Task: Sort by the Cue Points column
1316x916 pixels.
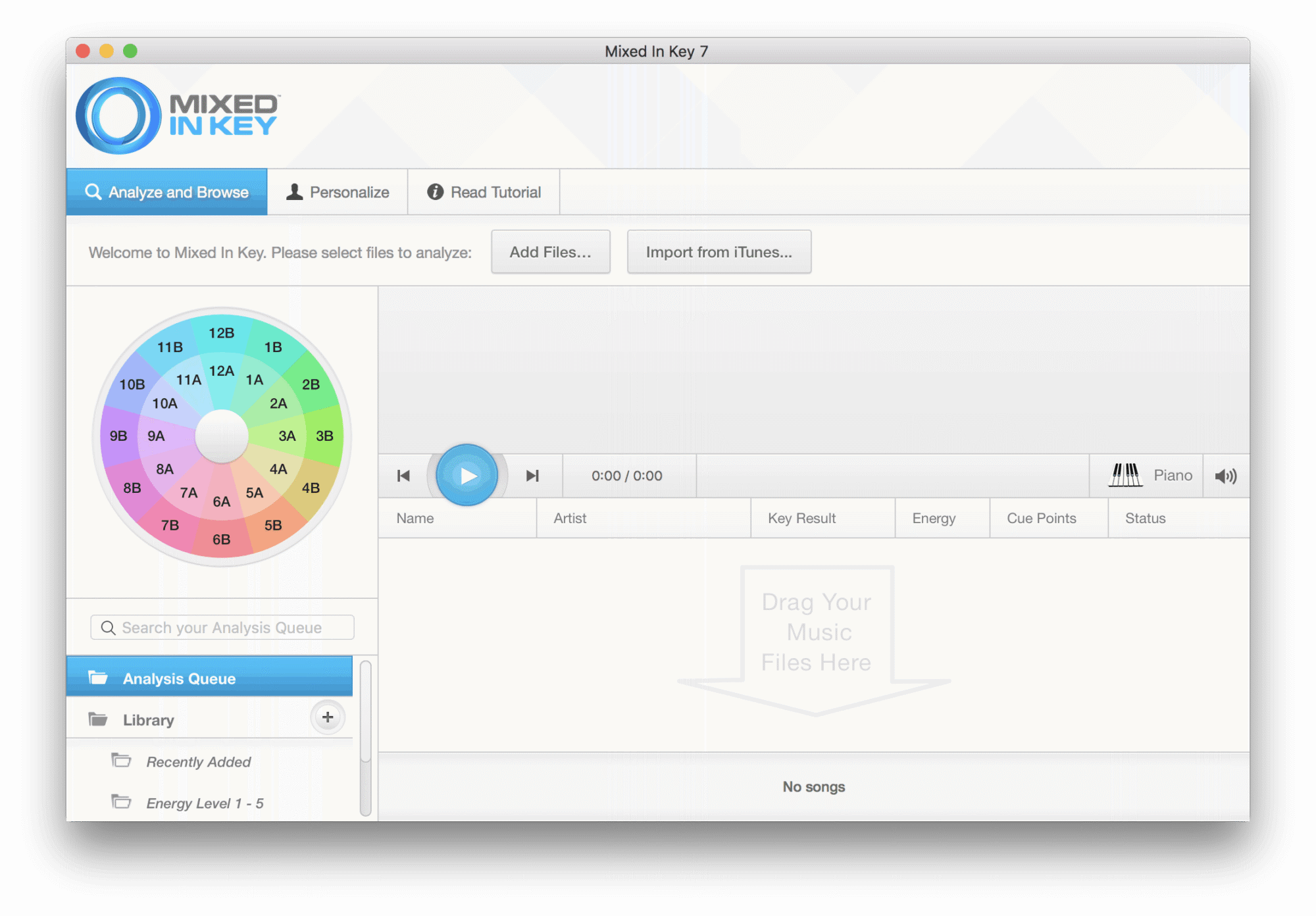Action: pos(1049,519)
